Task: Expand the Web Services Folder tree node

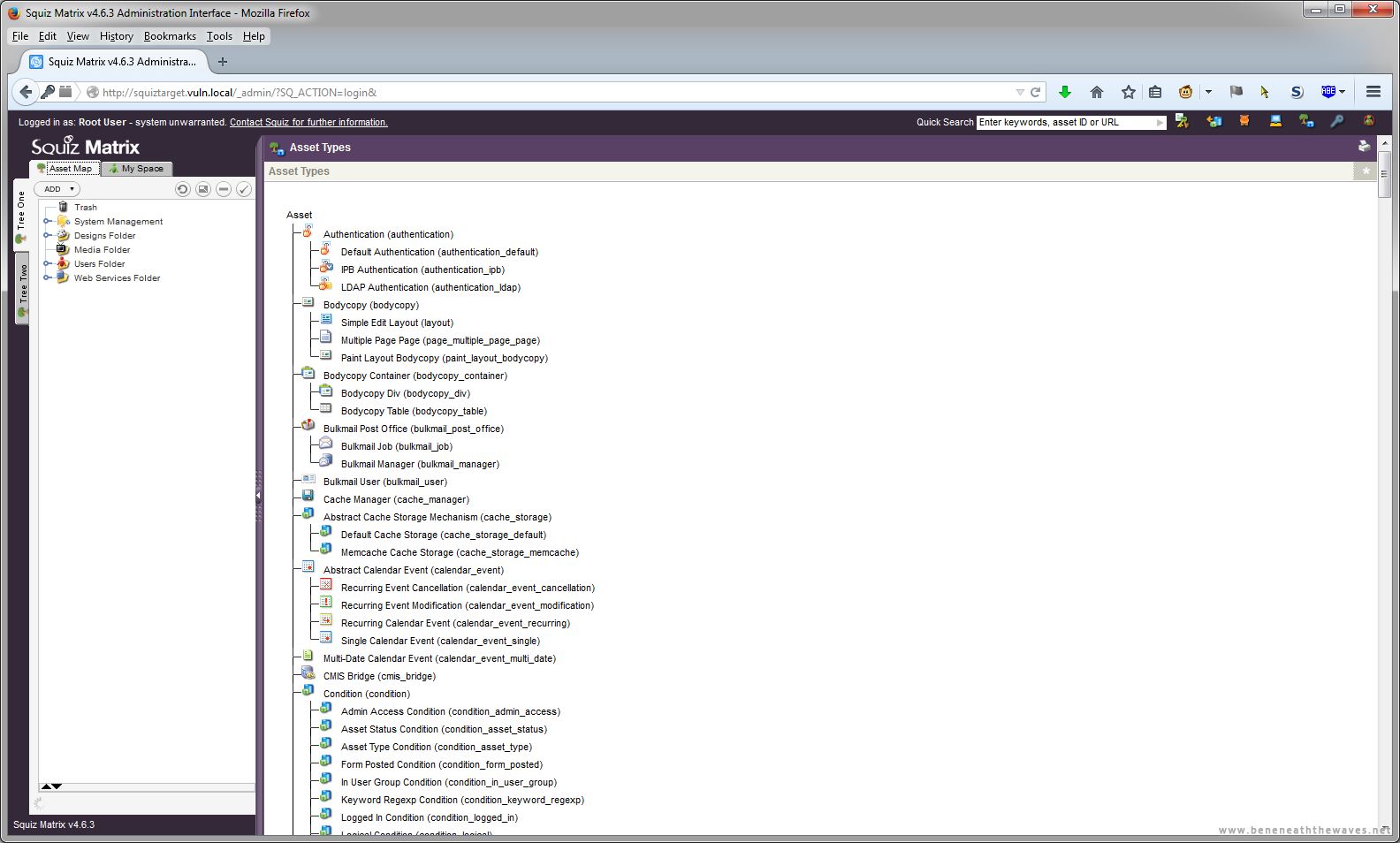Action: (48, 277)
